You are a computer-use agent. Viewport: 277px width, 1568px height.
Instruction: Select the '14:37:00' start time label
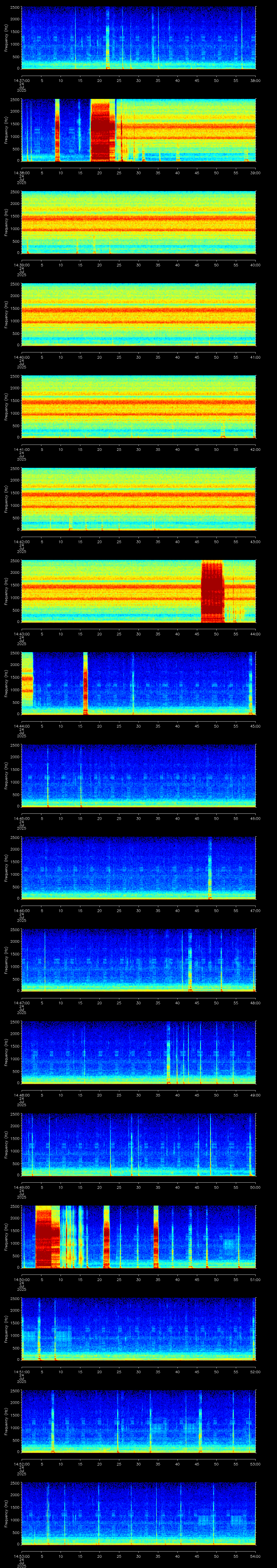(x=21, y=80)
